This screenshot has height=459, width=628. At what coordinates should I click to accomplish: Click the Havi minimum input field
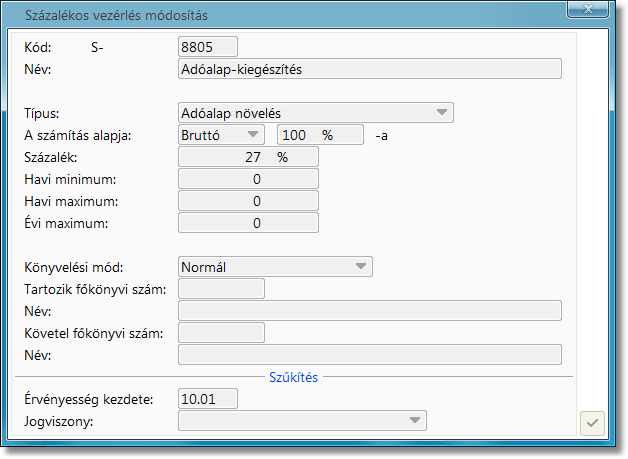(x=248, y=179)
